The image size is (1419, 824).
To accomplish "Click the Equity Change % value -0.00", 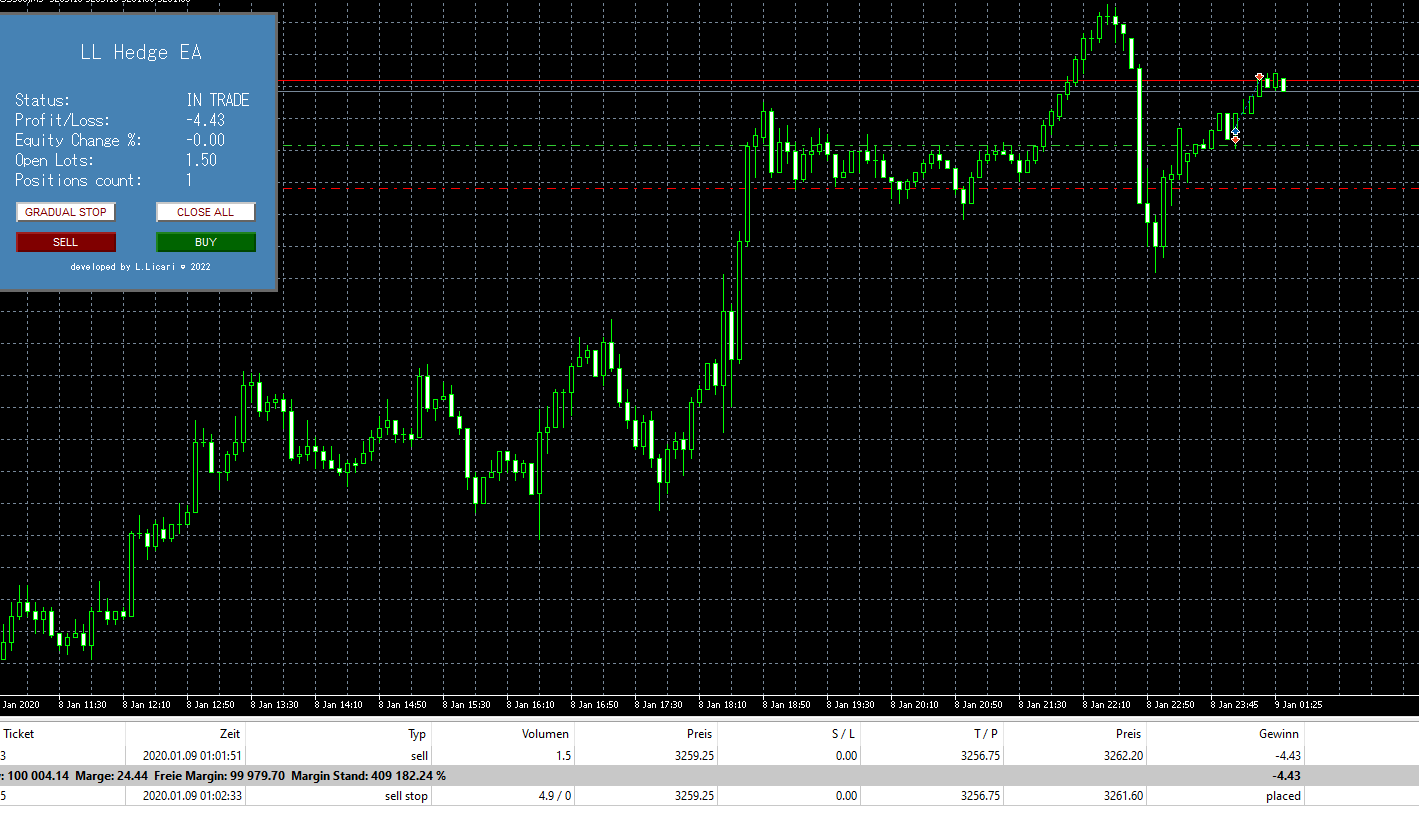I will click(205, 140).
